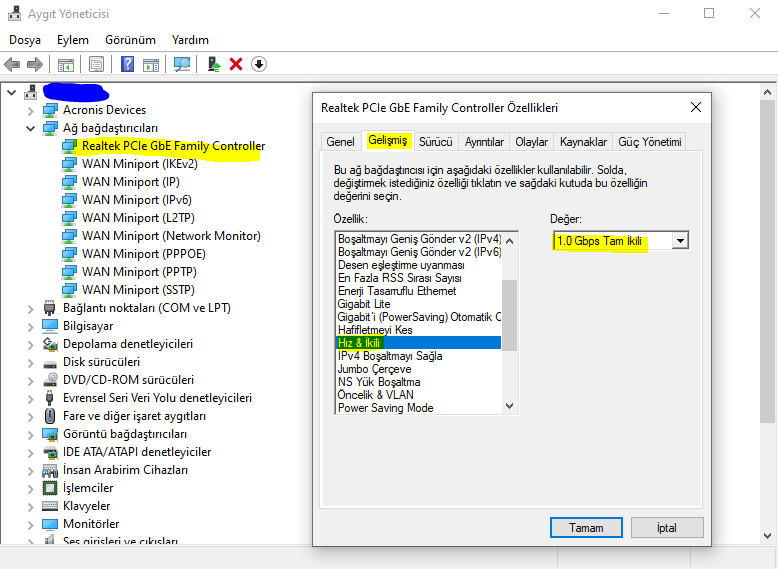Select the Jumbo Çerçeve property
778x569 pixels.
tap(374, 369)
